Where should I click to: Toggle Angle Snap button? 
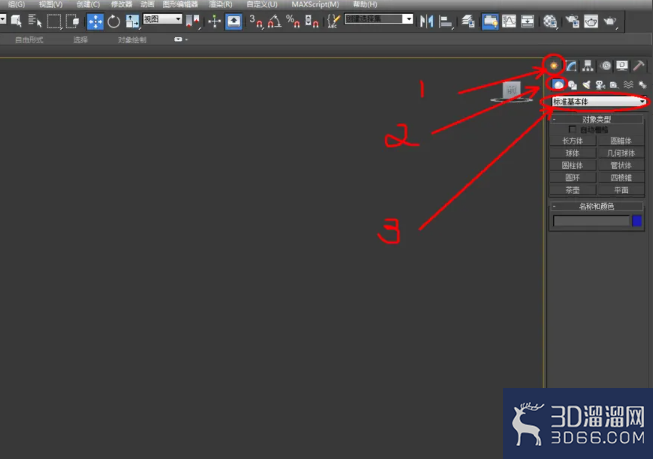(274, 21)
